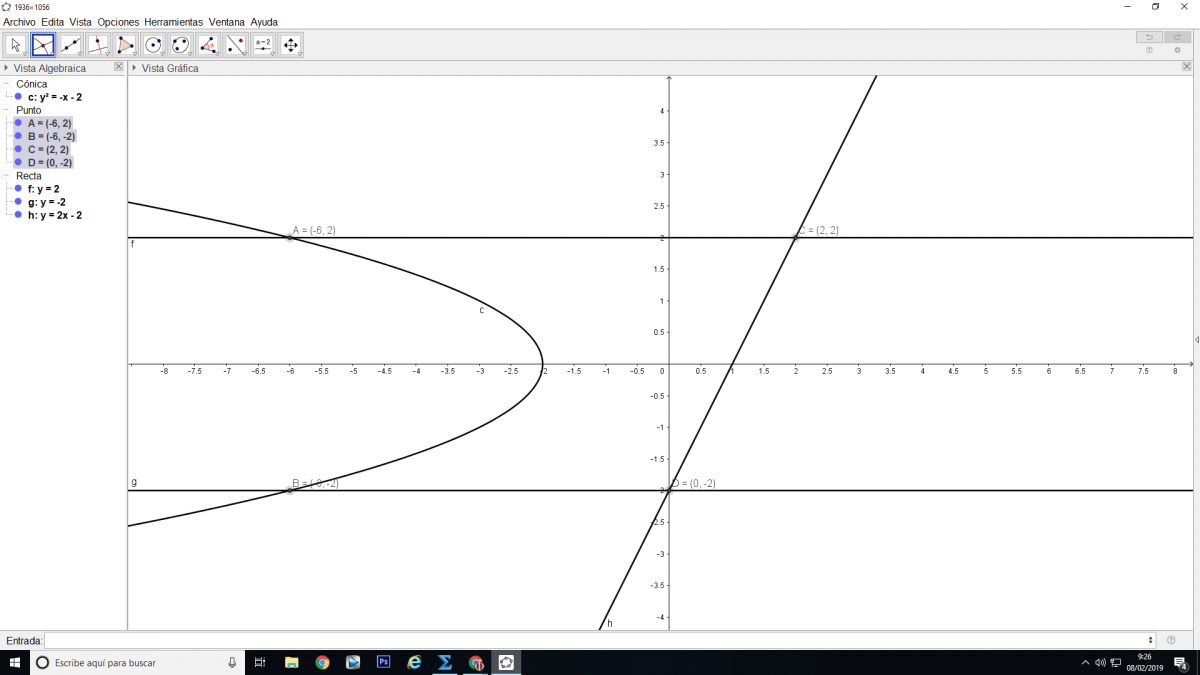
Task: Choose the Line through two points tool
Action: point(71,45)
